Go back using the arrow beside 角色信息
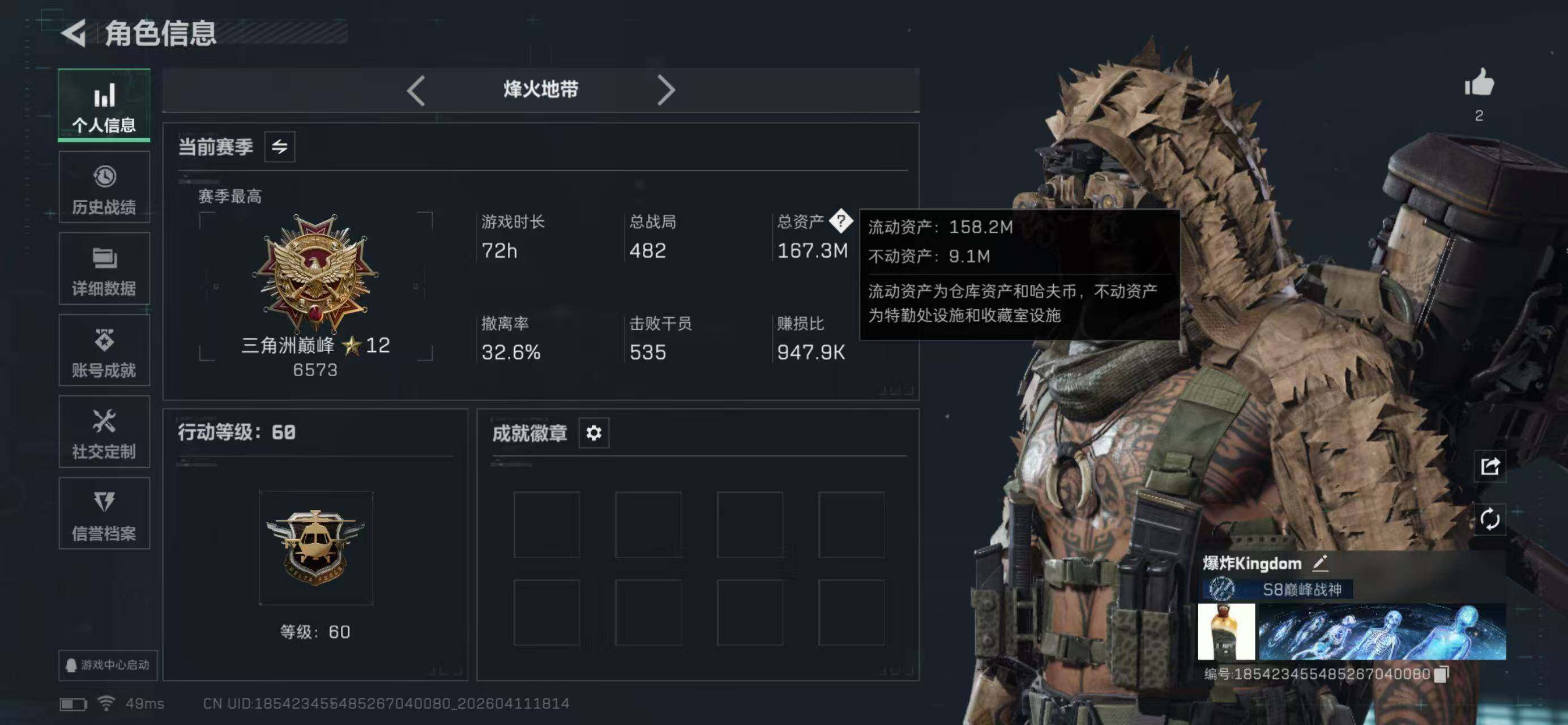The width and height of the screenshot is (1568, 725). 74,33
